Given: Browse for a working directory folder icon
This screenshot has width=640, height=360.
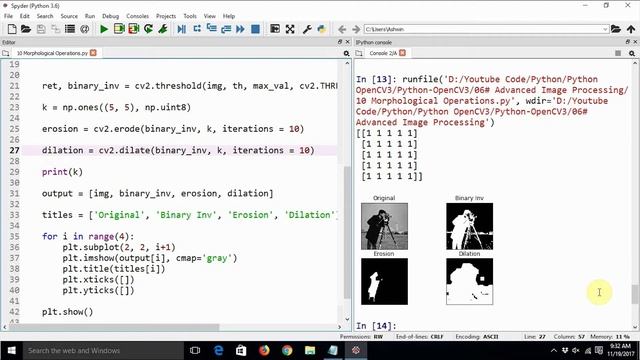Looking at the screenshot, I should (616, 29).
